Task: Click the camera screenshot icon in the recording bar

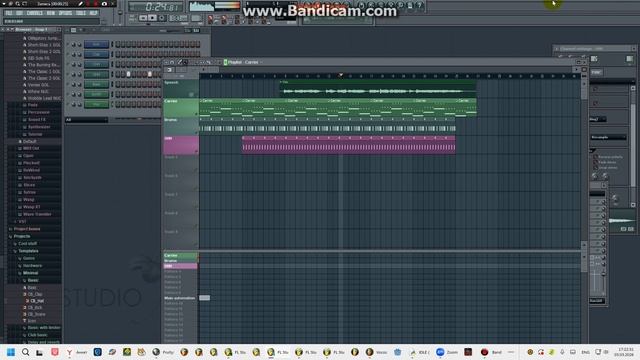Action: tap(104, 4)
